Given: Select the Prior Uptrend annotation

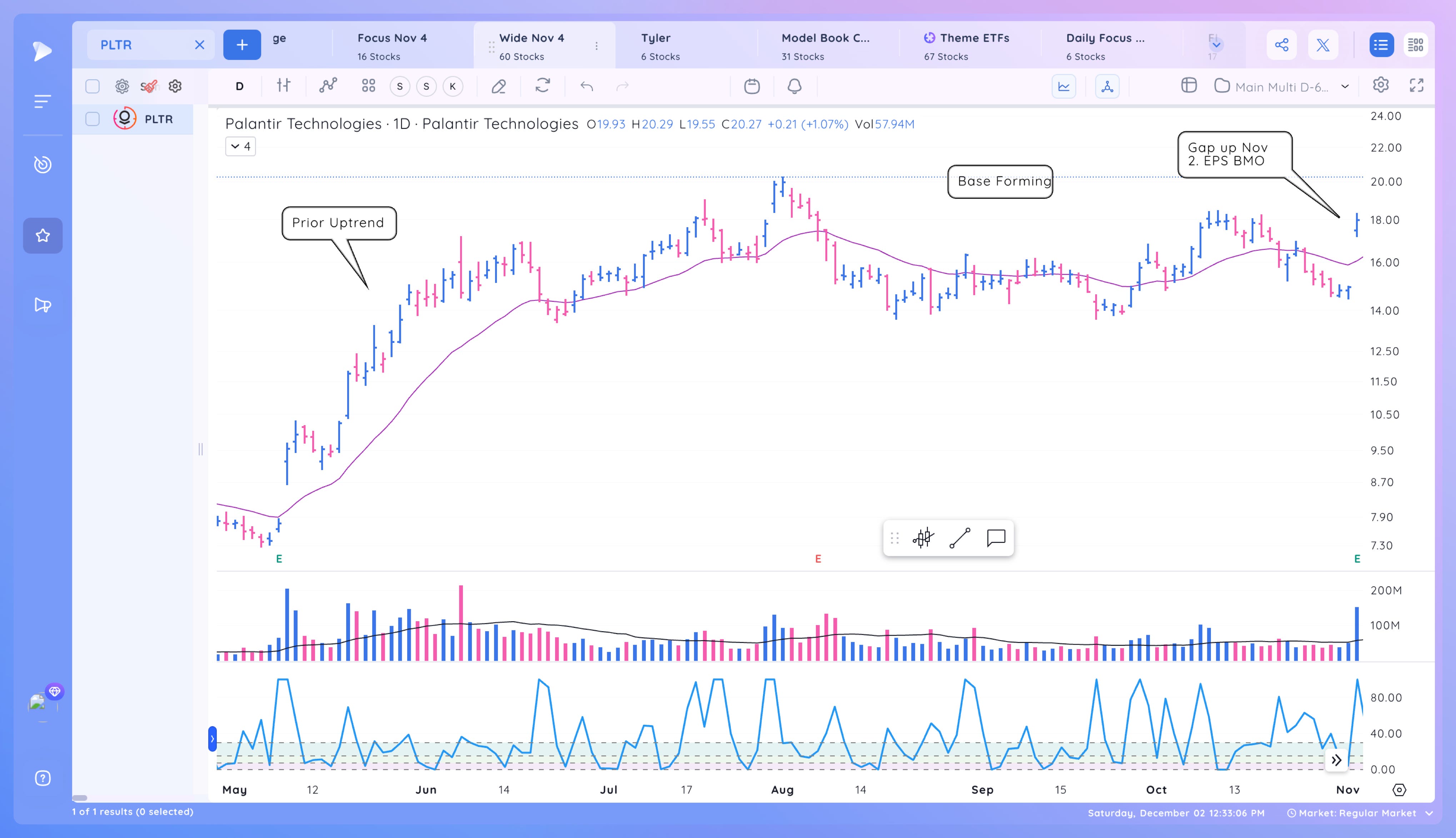Looking at the screenshot, I should pos(338,223).
